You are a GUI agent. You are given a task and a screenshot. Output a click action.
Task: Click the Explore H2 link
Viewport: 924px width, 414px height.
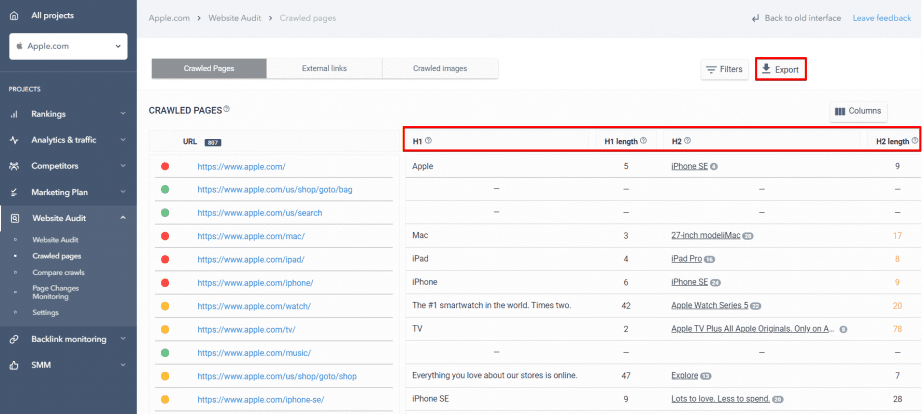(x=685, y=376)
